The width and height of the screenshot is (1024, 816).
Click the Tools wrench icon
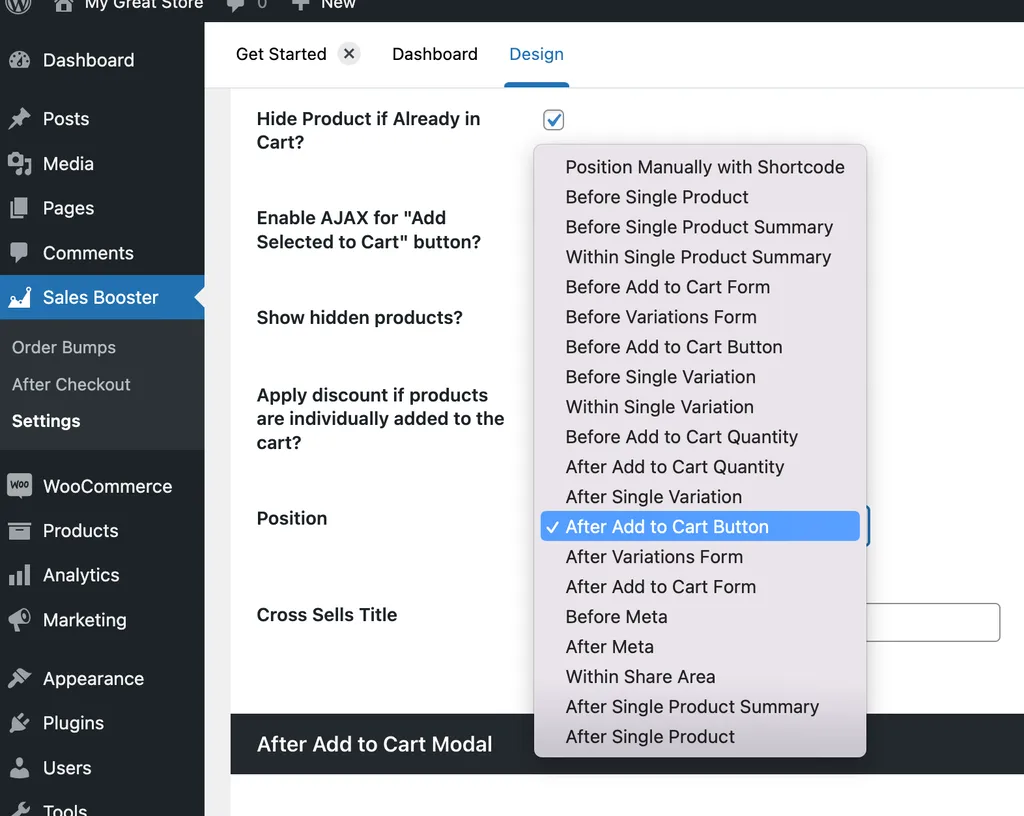coord(20,809)
